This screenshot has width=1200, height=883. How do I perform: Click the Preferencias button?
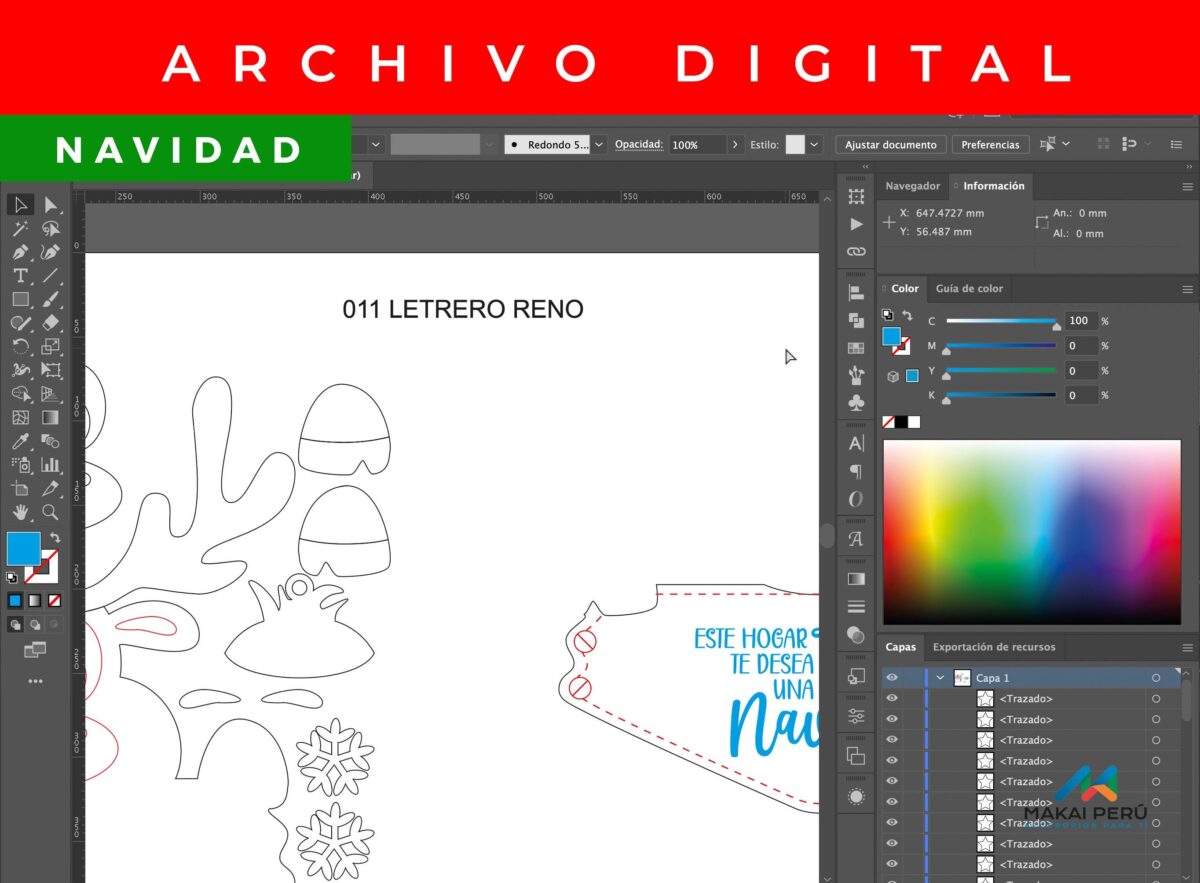coord(990,145)
